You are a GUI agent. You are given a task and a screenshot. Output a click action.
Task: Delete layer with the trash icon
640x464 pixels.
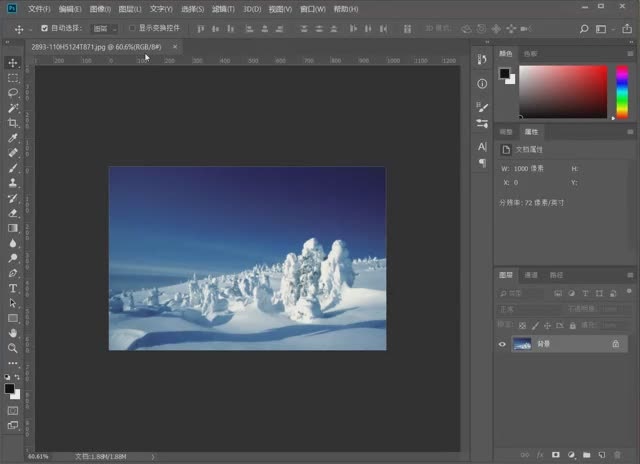click(617, 455)
